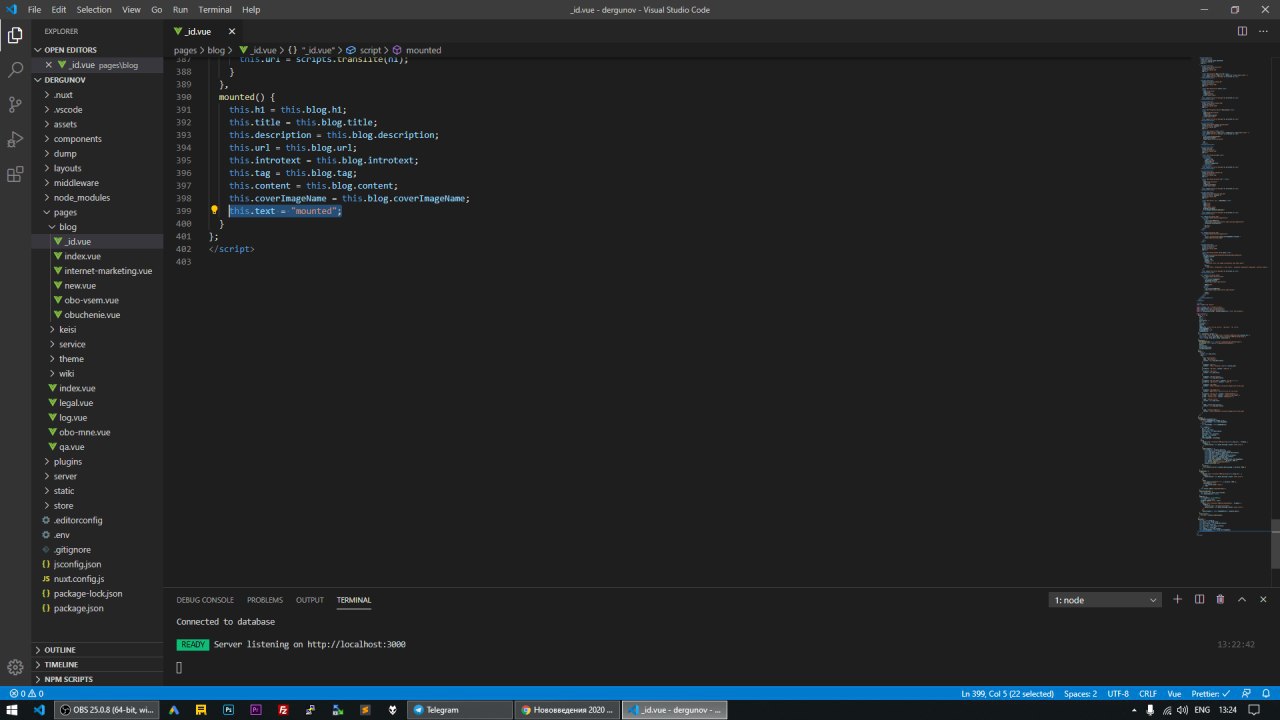This screenshot has height=720, width=1280.
Task: Open the Terminal menu
Action: (x=215, y=9)
